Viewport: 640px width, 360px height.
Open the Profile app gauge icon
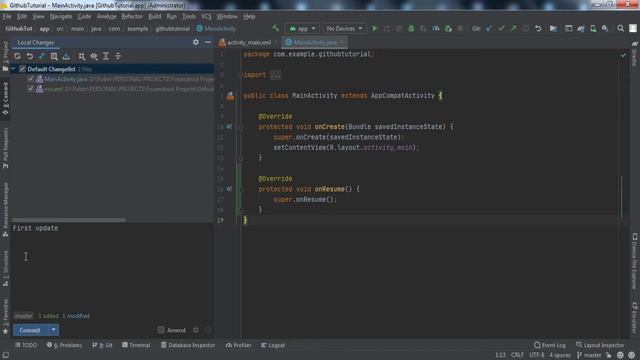coord(436,29)
